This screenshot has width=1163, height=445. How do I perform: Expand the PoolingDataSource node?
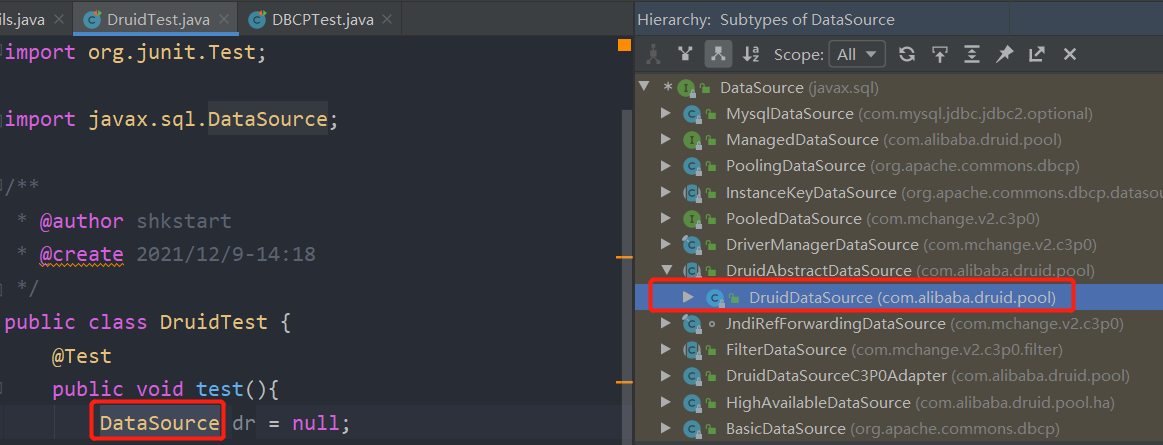[x=665, y=166]
